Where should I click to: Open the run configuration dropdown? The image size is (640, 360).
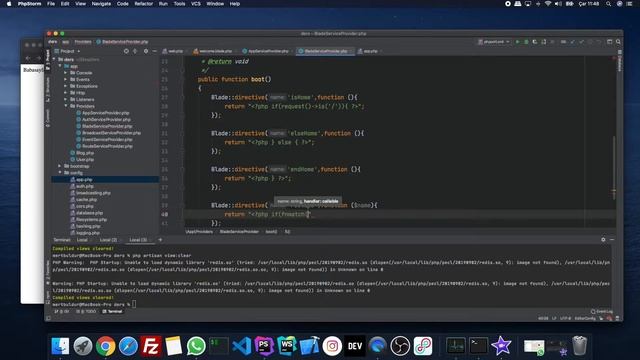(x=494, y=42)
